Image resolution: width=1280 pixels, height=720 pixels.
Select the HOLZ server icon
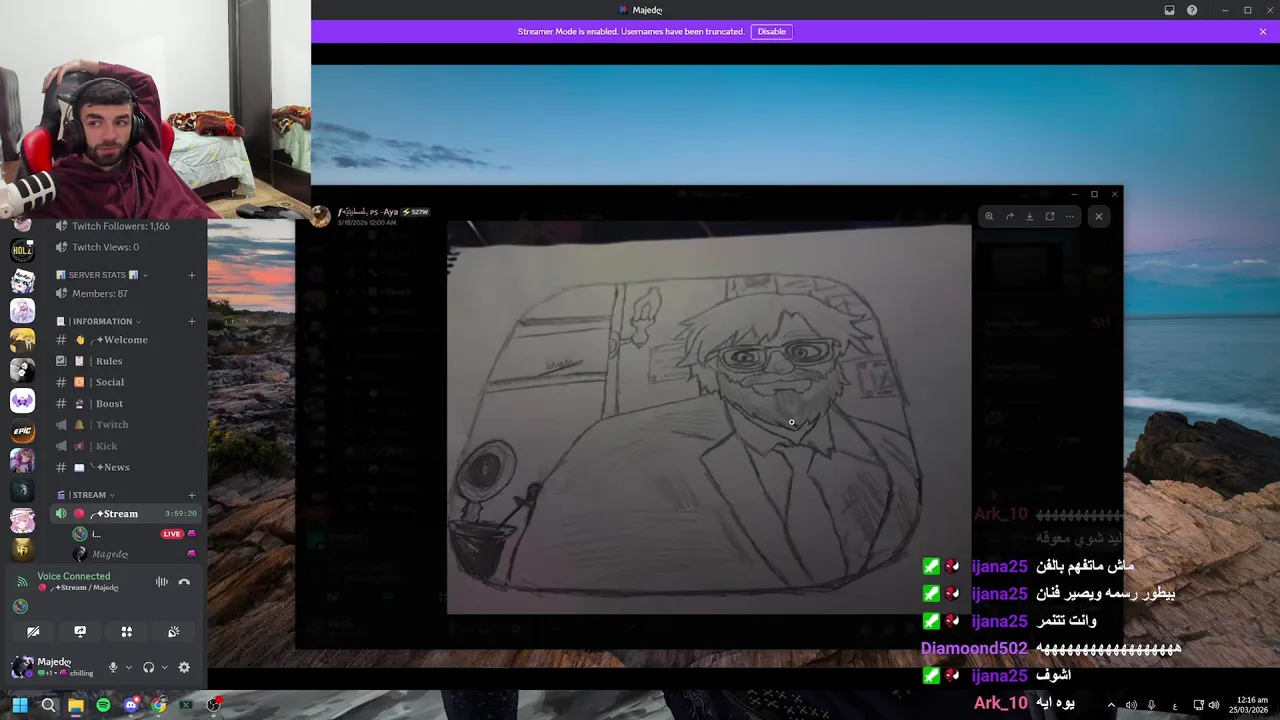click(x=22, y=250)
